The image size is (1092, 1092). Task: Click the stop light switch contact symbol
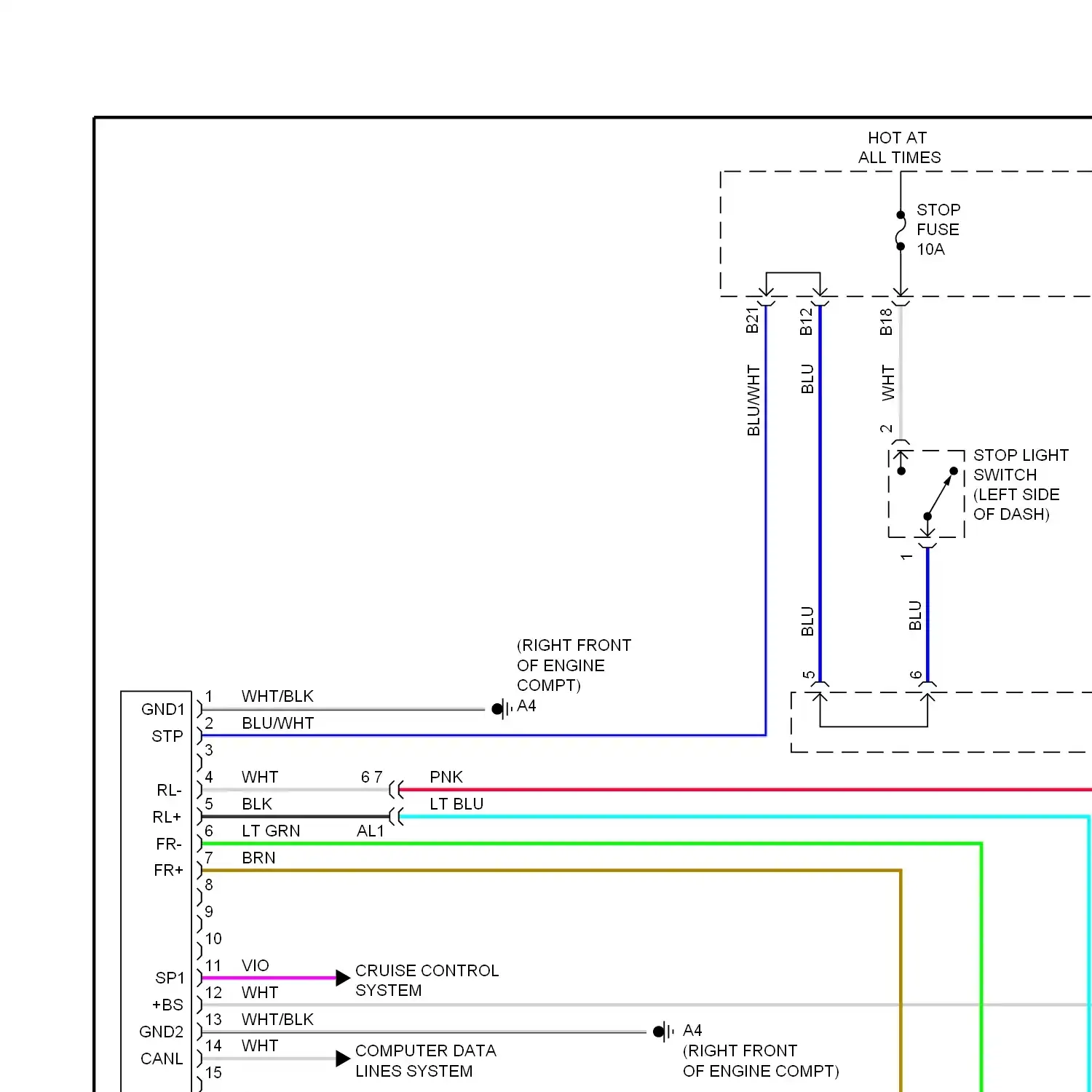[927, 494]
